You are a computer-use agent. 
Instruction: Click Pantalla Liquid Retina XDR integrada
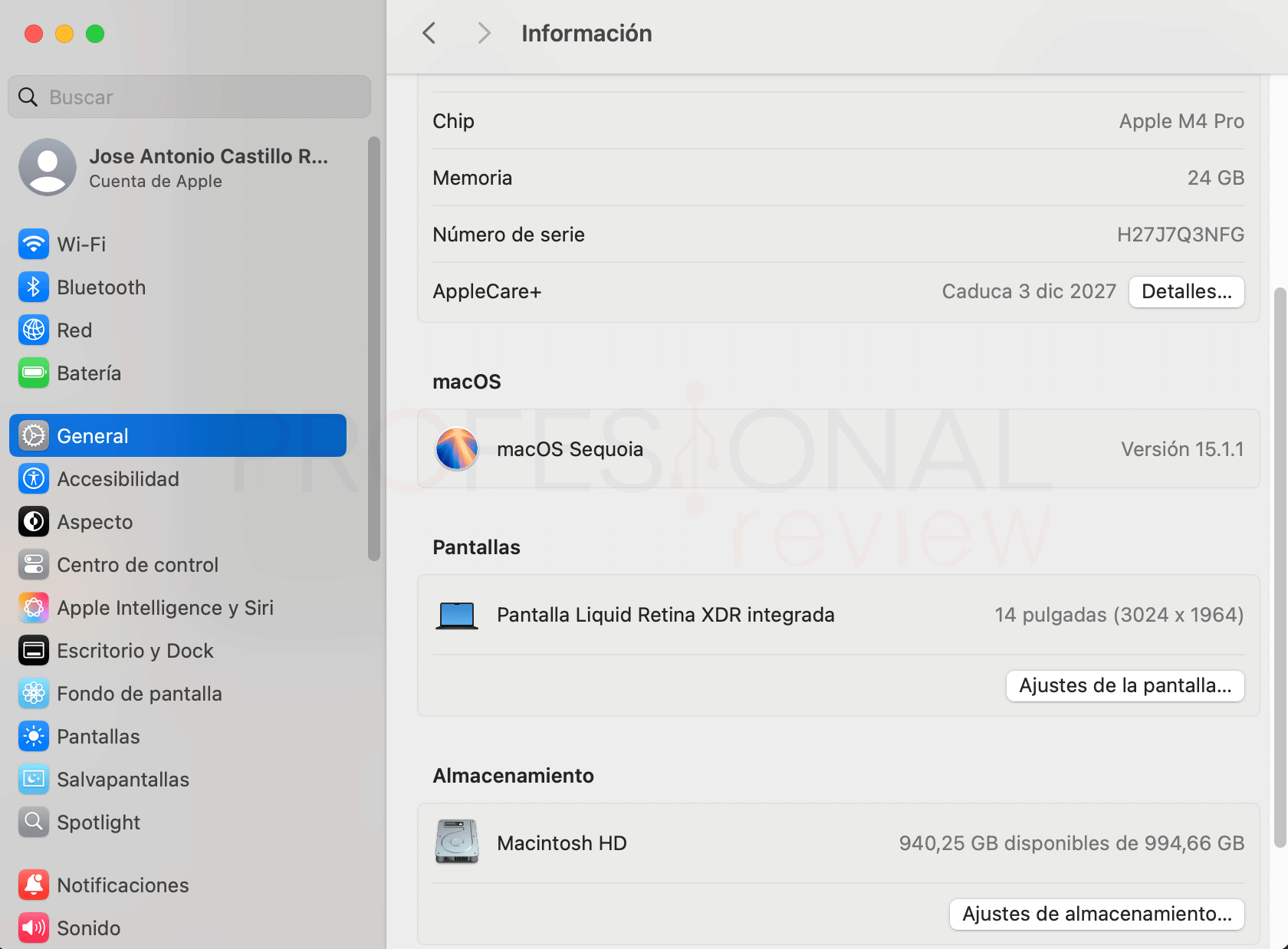[x=665, y=615]
